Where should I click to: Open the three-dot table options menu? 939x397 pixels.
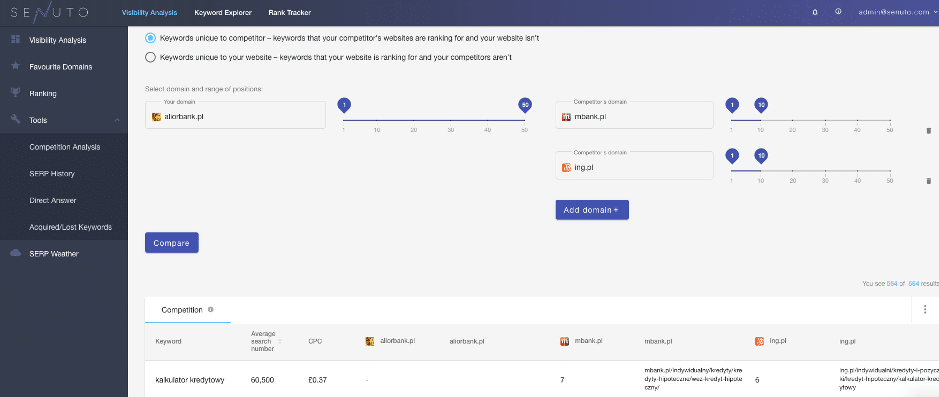click(925, 310)
